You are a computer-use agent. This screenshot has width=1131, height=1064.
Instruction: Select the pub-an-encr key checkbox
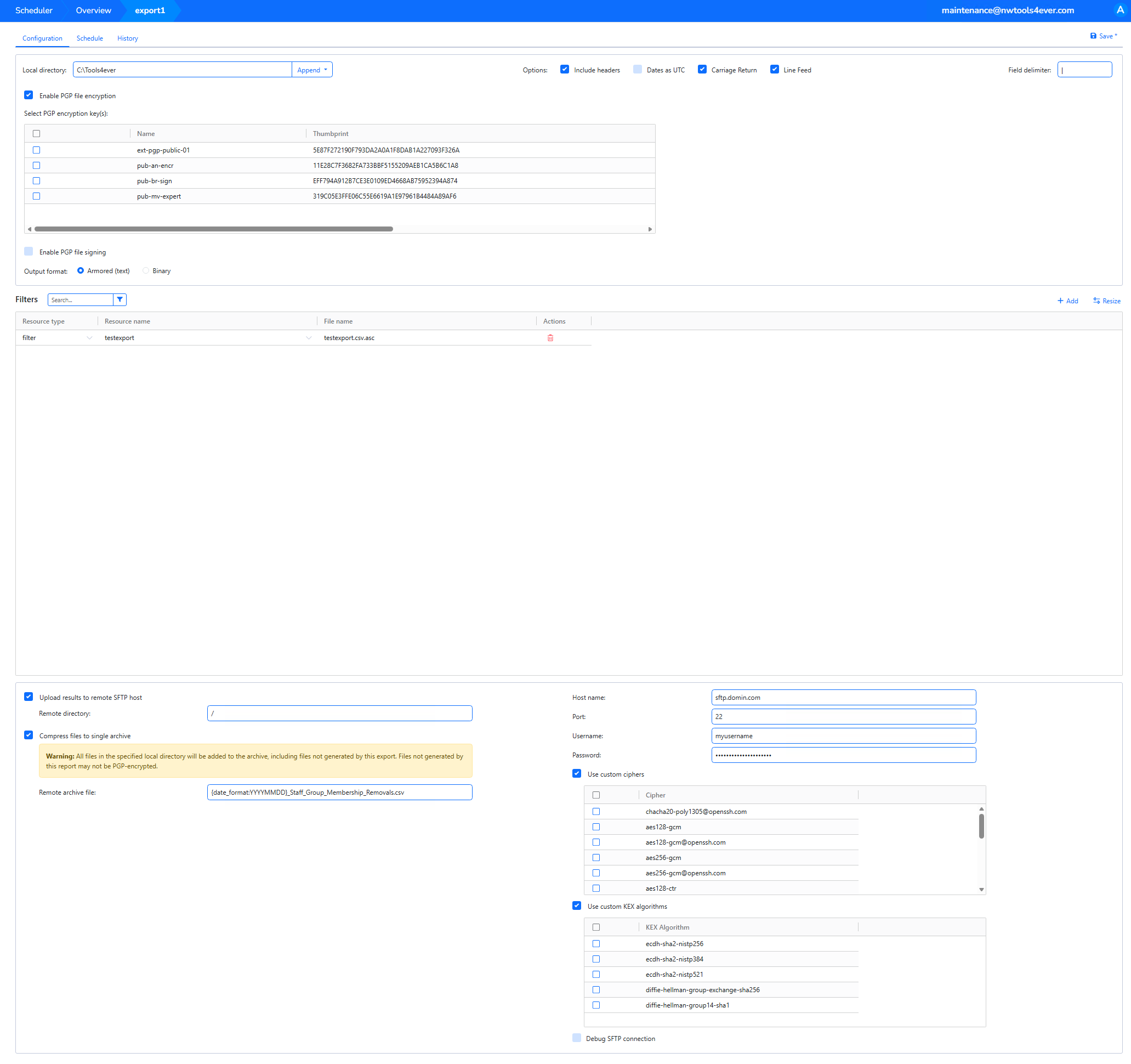coord(36,165)
